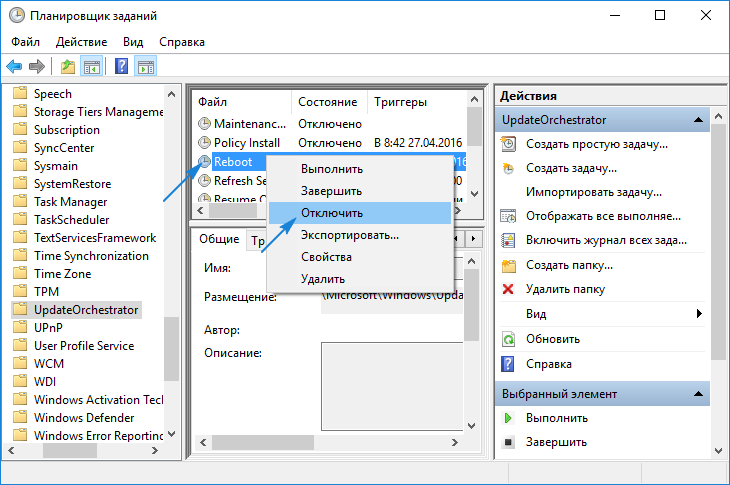
Task: Choose Свойства in the context menu
Action: (x=360, y=257)
